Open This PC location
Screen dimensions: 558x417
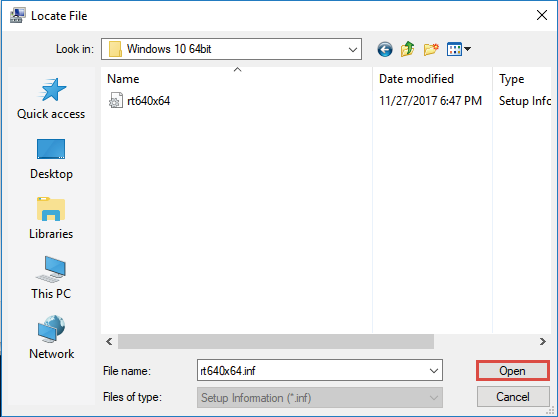pyautogui.click(x=51, y=278)
